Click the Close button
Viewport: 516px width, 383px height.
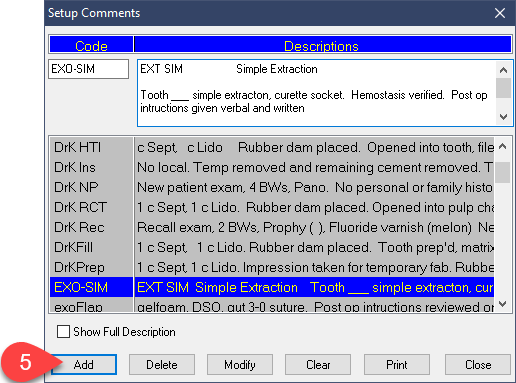478,364
